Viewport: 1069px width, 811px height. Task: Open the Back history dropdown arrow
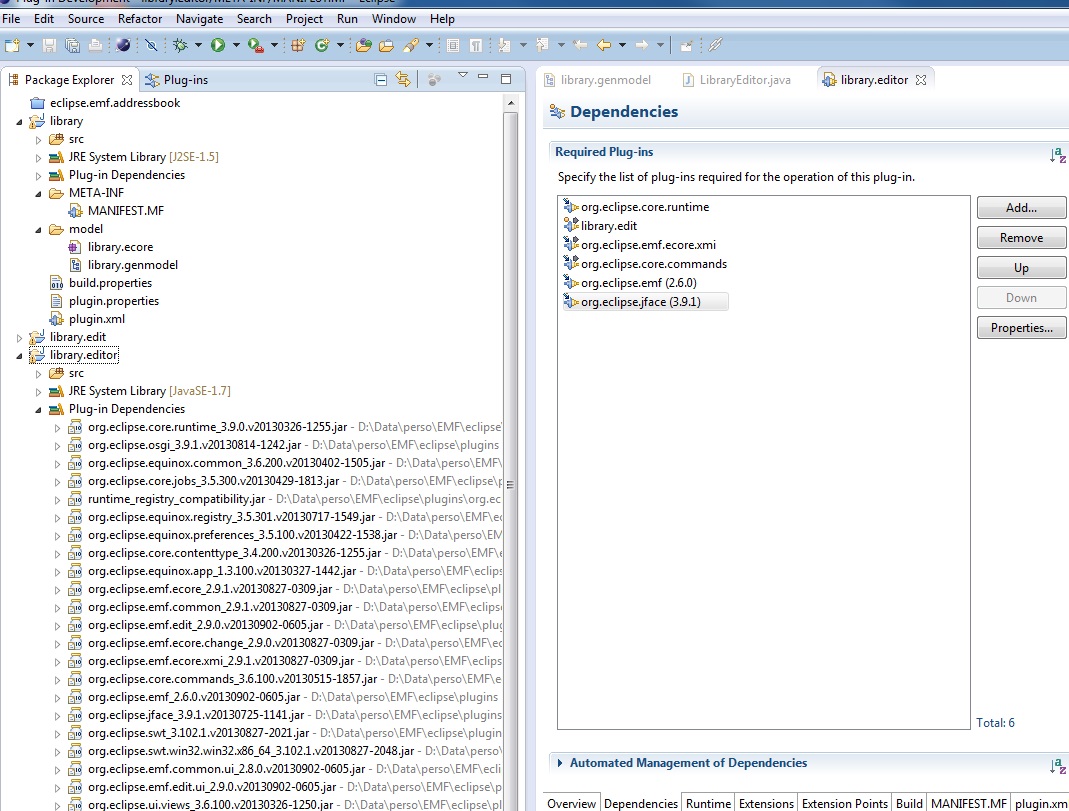(x=622, y=46)
